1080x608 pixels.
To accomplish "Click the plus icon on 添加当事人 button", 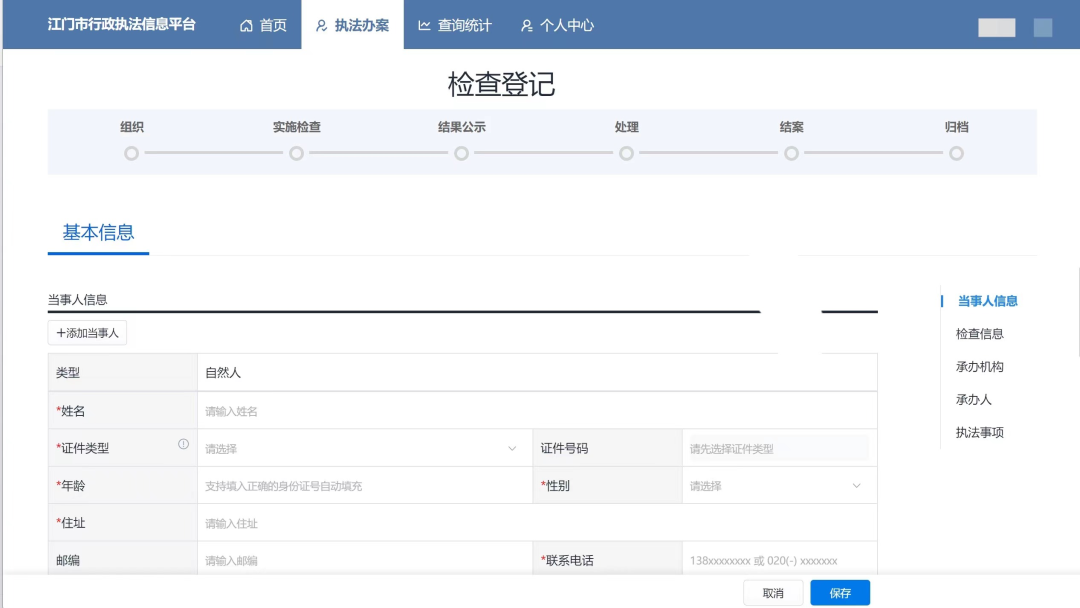I will click(63, 333).
